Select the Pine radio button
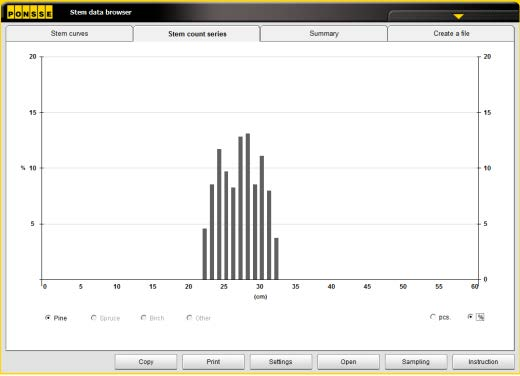 tap(48, 318)
